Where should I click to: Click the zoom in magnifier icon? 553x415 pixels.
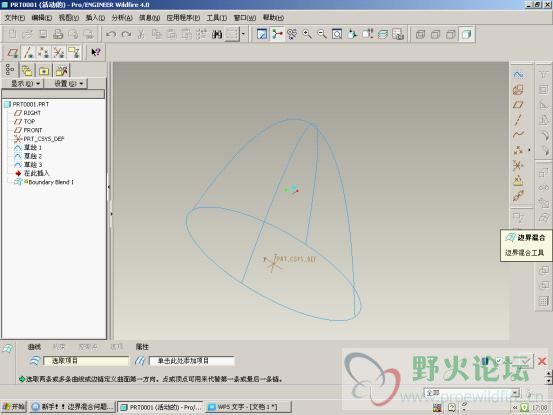[307, 34]
